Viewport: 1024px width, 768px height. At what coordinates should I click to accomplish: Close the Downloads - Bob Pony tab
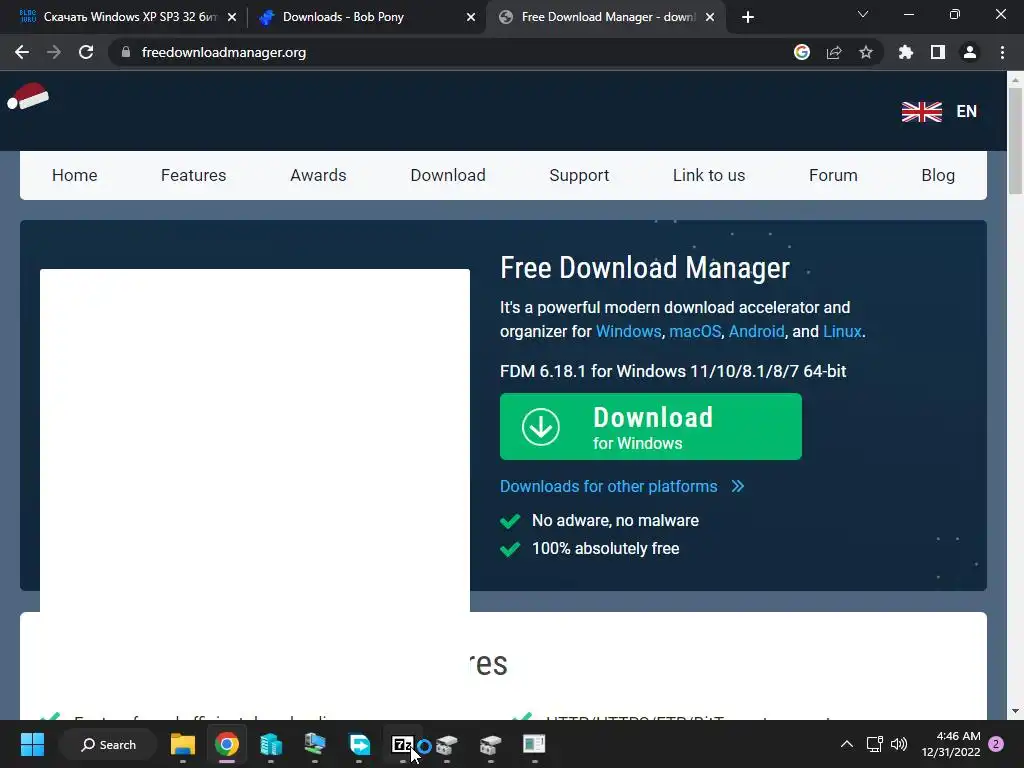471,17
